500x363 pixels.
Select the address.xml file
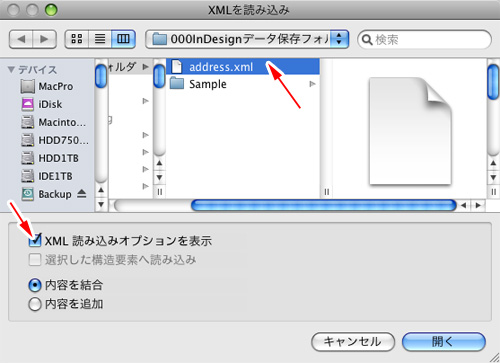click(x=243, y=67)
